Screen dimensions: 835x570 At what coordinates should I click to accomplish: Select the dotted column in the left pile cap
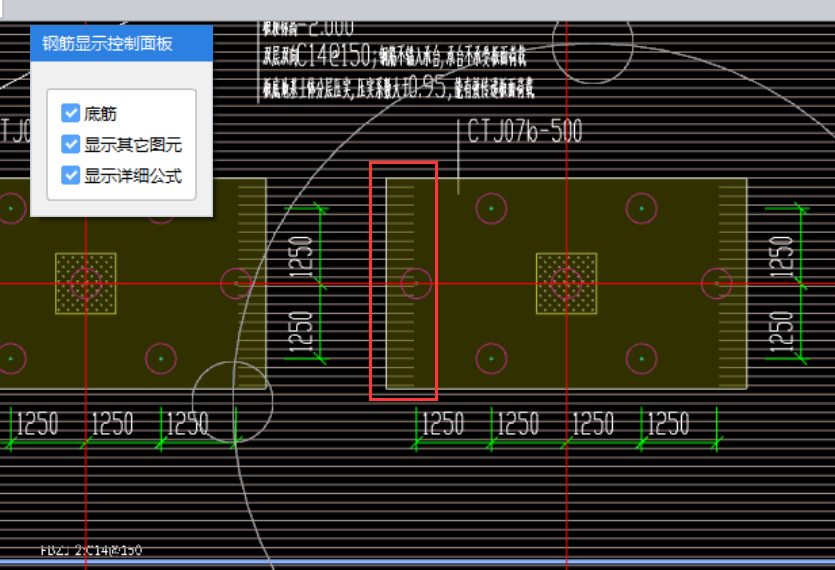click(x=86, y=283)
